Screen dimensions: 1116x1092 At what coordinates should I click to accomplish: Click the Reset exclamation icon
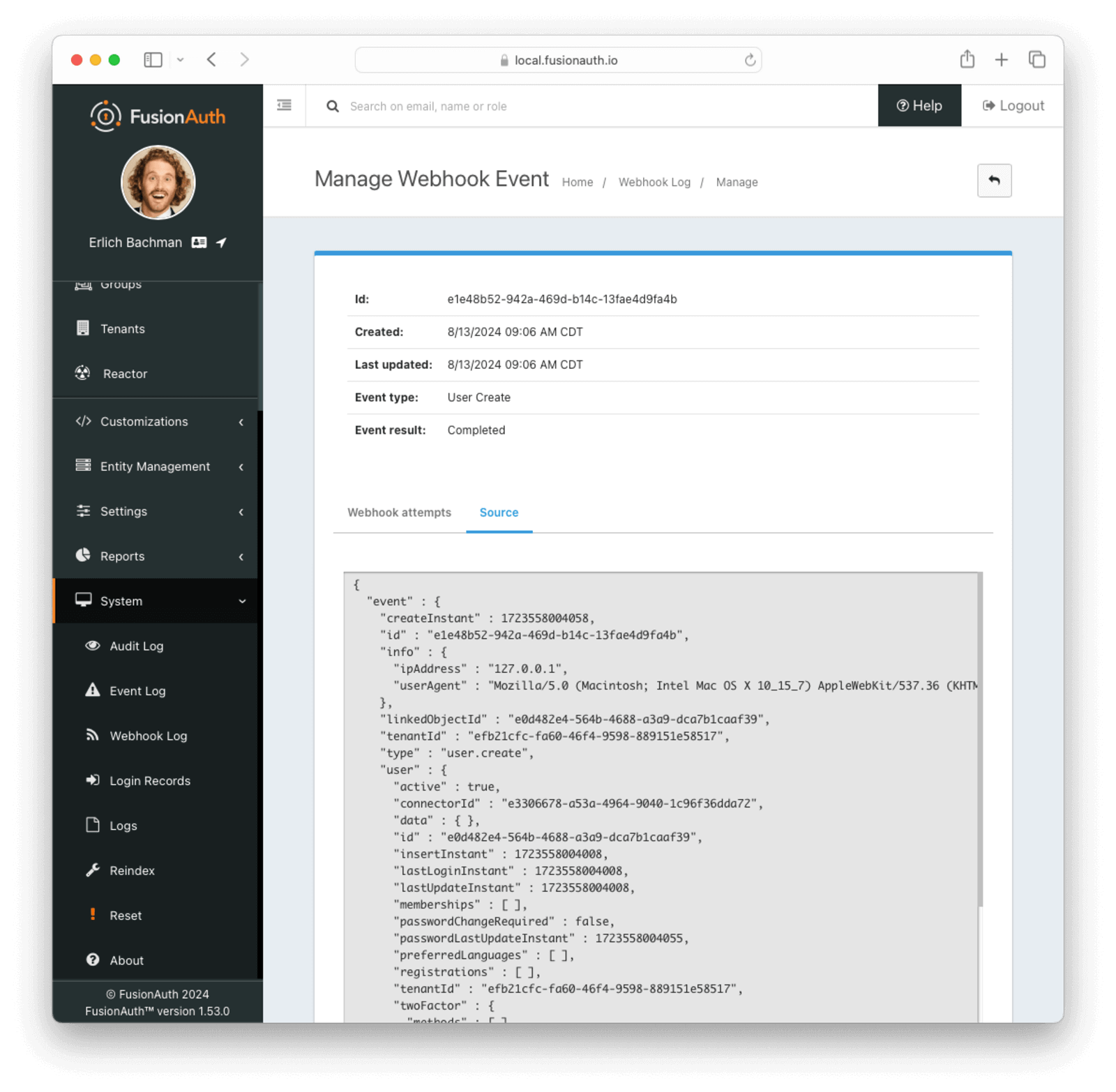coord(92,914)
